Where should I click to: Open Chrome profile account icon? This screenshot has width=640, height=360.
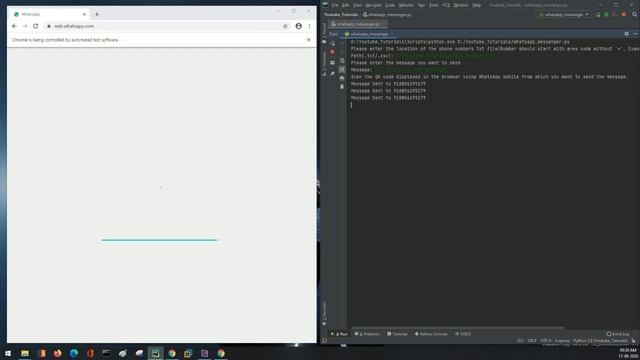tap(298, 26)
